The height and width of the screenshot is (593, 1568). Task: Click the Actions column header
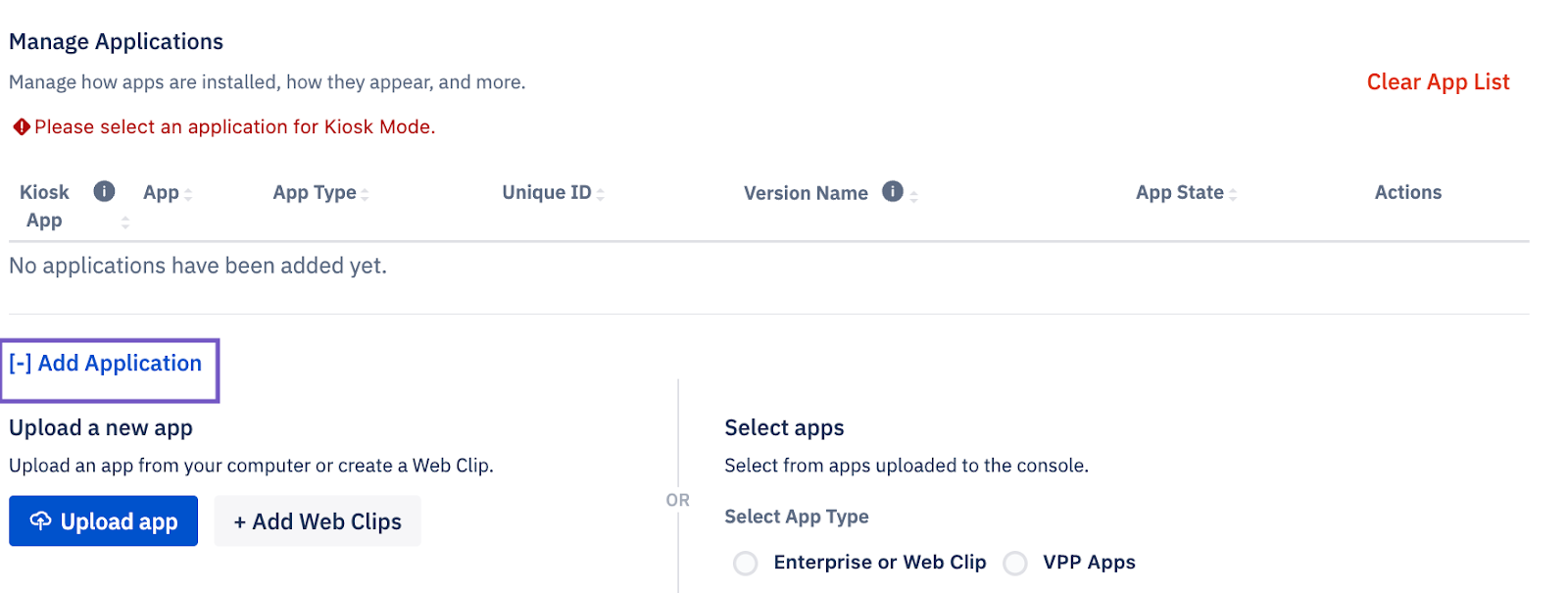[1407, 192]
